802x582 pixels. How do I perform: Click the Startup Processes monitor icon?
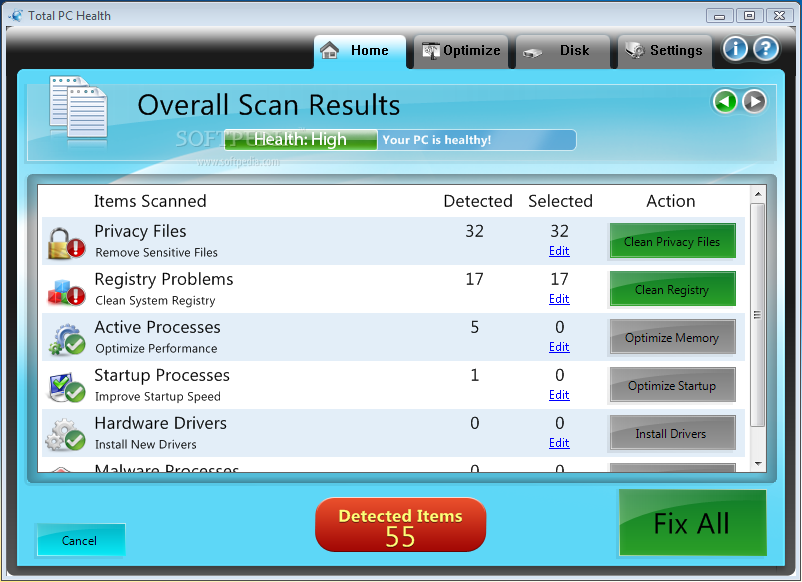click(x=66, y=387)
